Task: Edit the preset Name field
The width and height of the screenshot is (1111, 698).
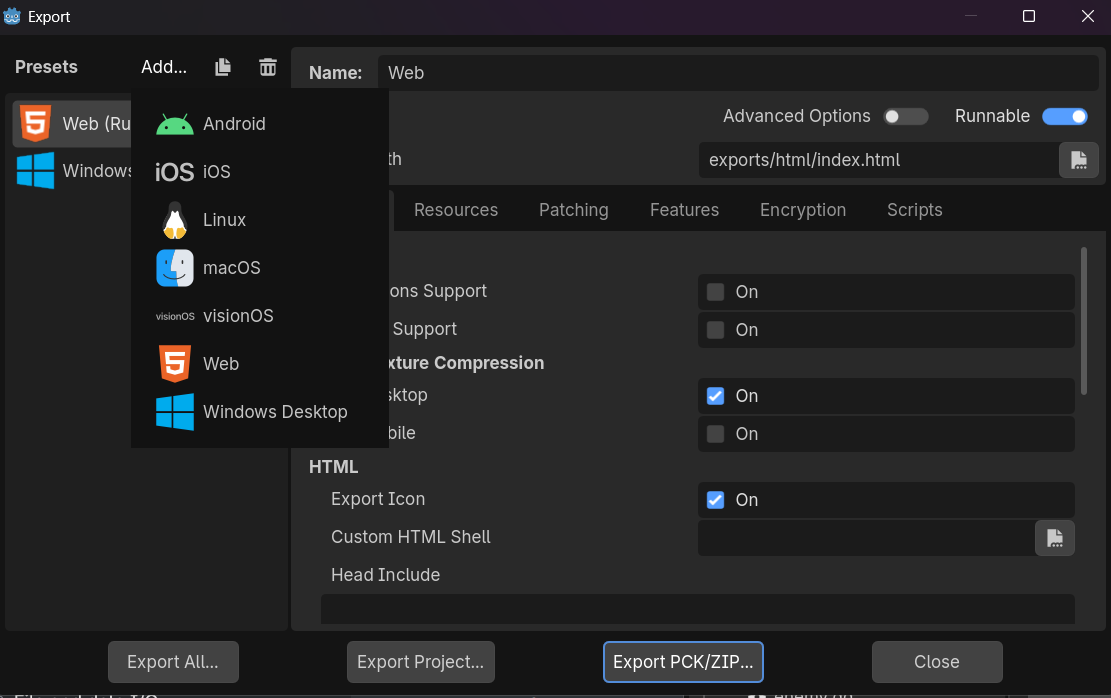Action: 738,73
